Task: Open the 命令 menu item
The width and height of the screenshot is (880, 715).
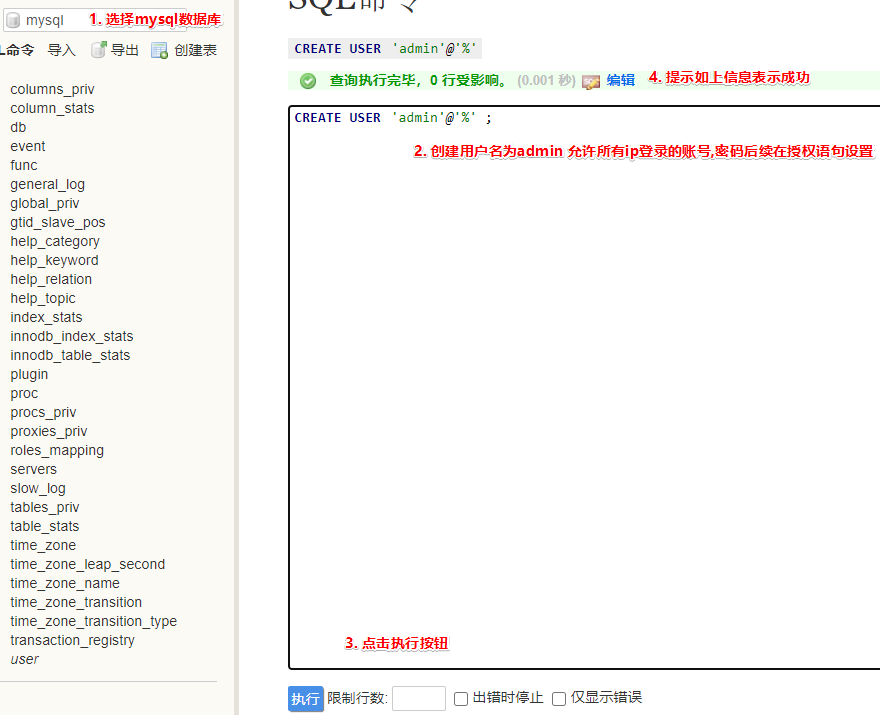Action: pos(18,50)
